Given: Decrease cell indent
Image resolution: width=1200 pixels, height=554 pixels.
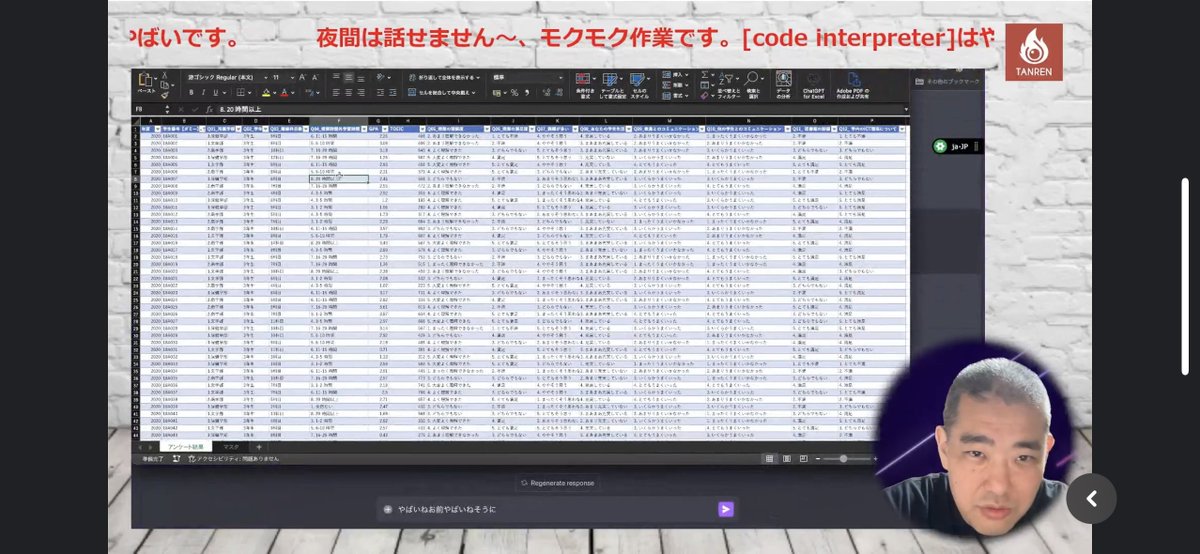Looking at the screenshot, I should [x=380, y=92].
